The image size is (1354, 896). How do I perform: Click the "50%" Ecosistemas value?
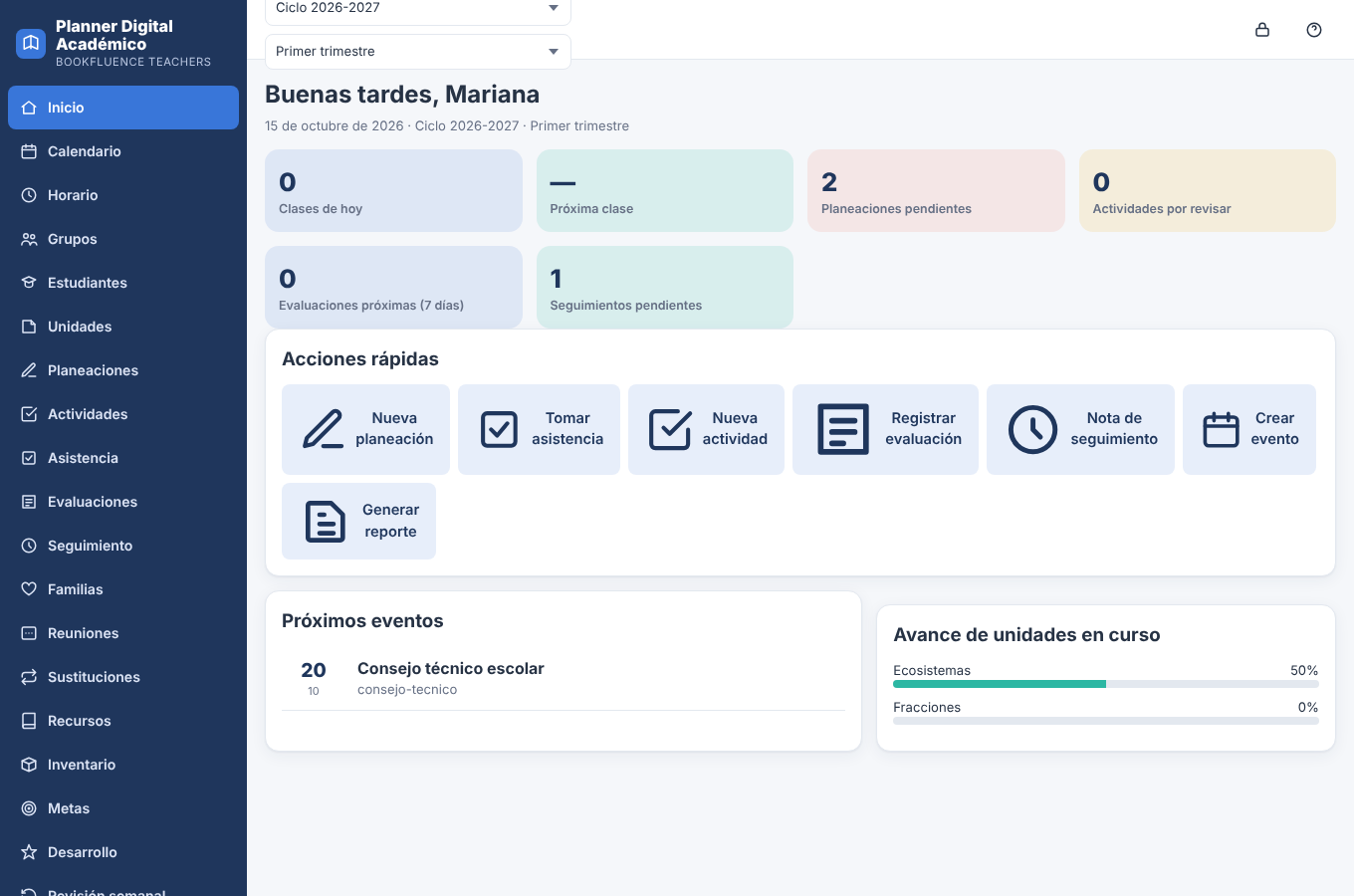[1304, 671]
